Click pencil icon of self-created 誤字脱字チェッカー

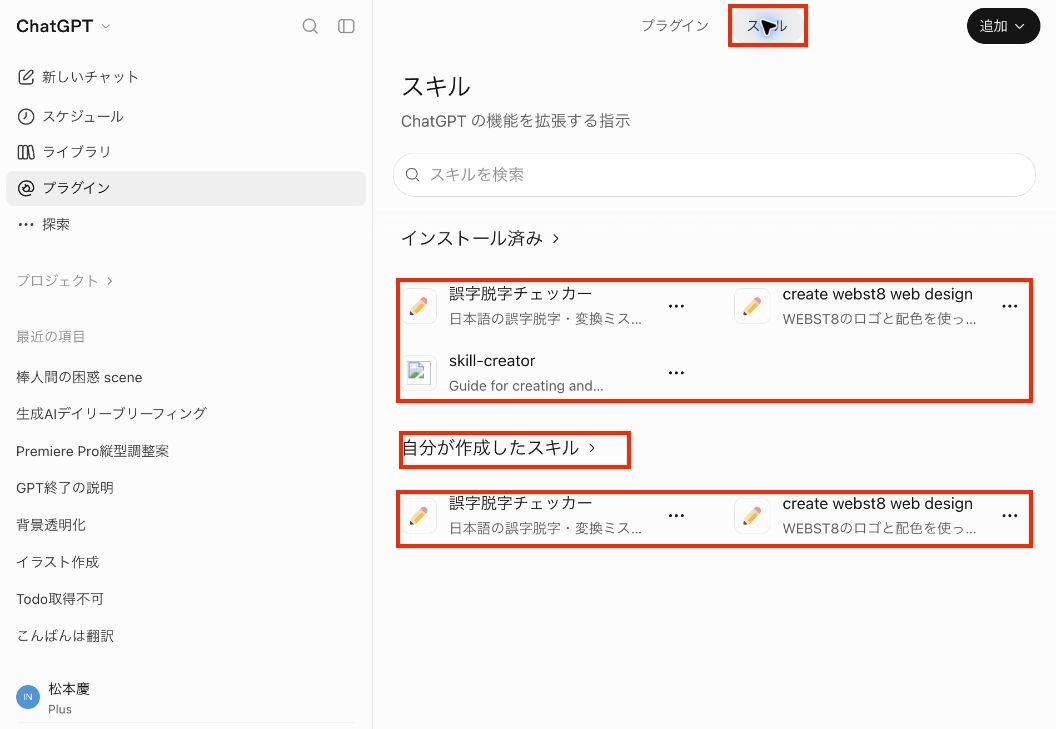coord(419,515)
